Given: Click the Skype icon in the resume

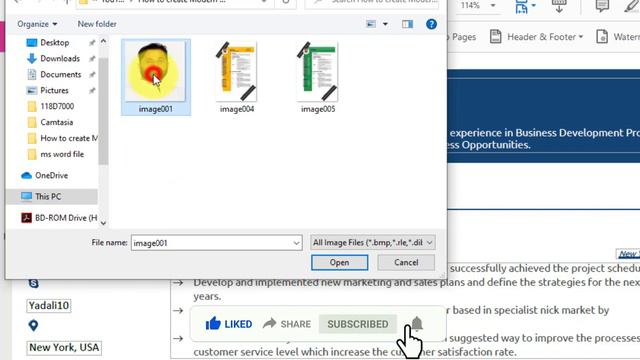Looking at the screenshot, I should 33,283.
